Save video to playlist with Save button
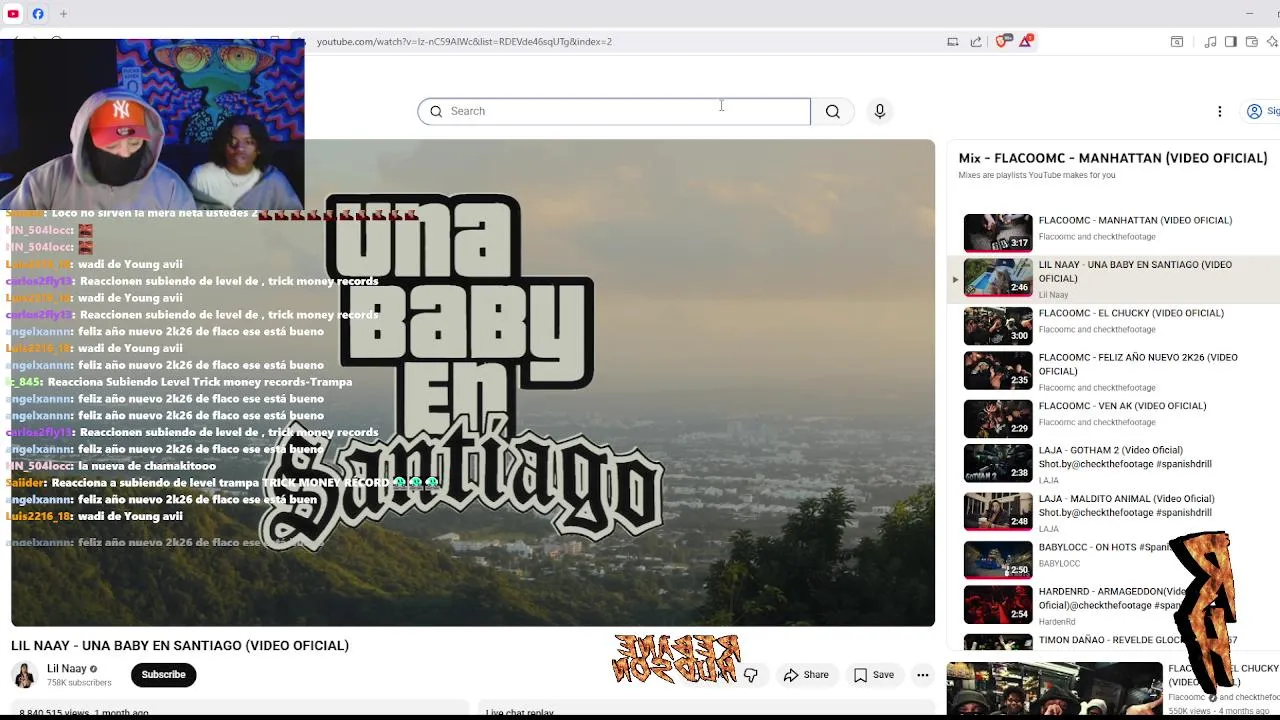 tap(873, 675)
